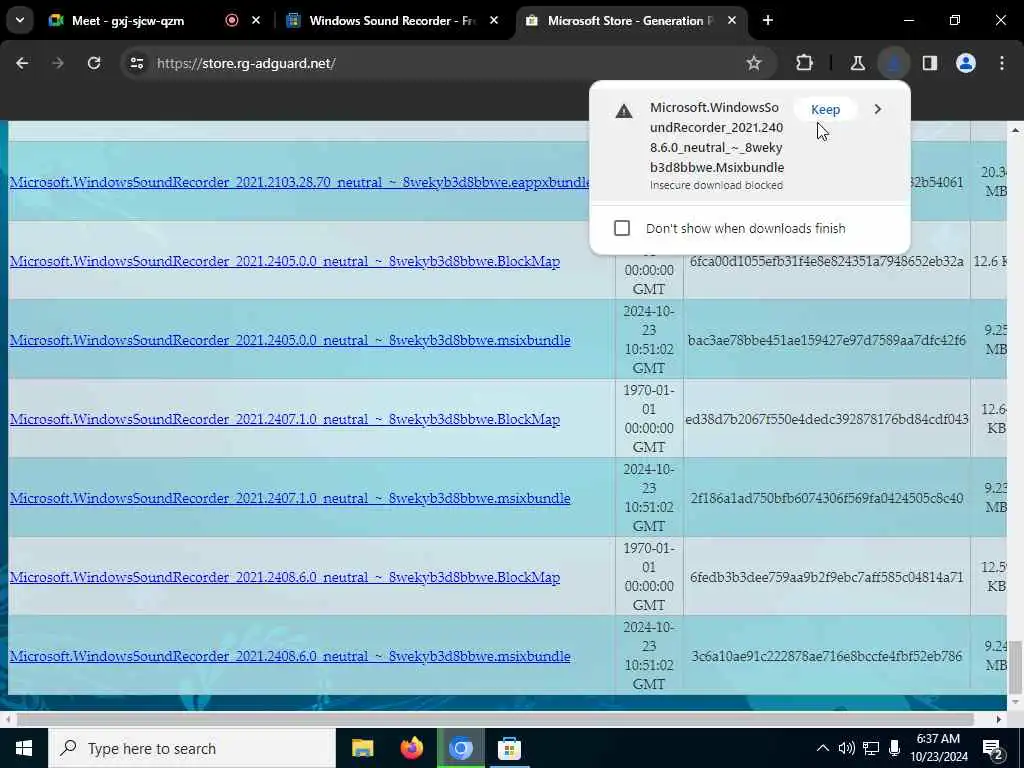Click the vertical page scrollbar thumb

click(x=1015, y=667)
